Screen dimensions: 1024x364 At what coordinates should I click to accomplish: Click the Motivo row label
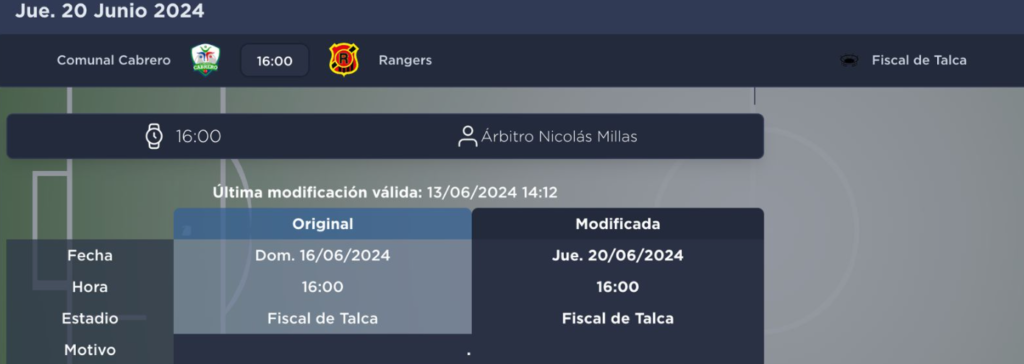tap(90, 350)
